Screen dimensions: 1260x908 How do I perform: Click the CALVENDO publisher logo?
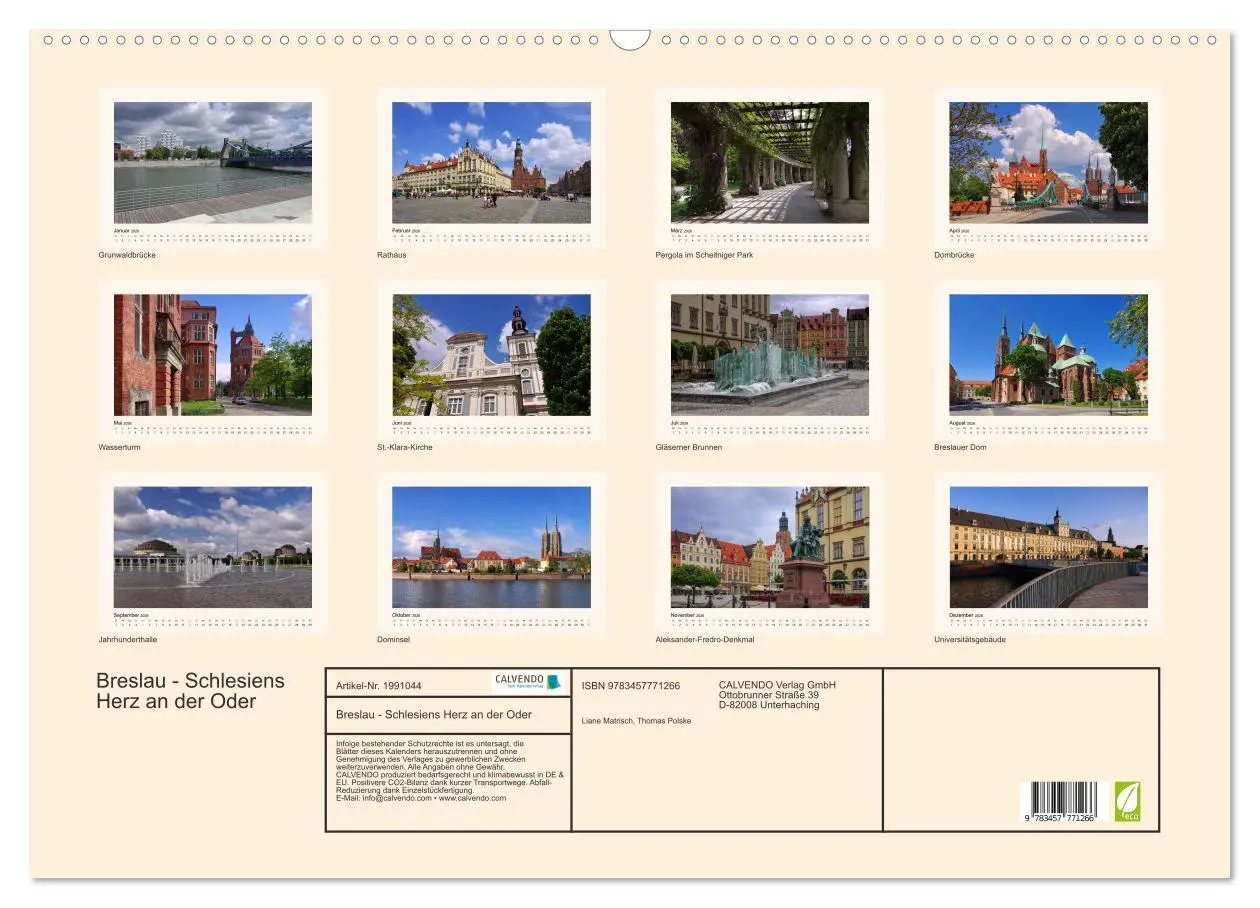(x=527, y=681)
